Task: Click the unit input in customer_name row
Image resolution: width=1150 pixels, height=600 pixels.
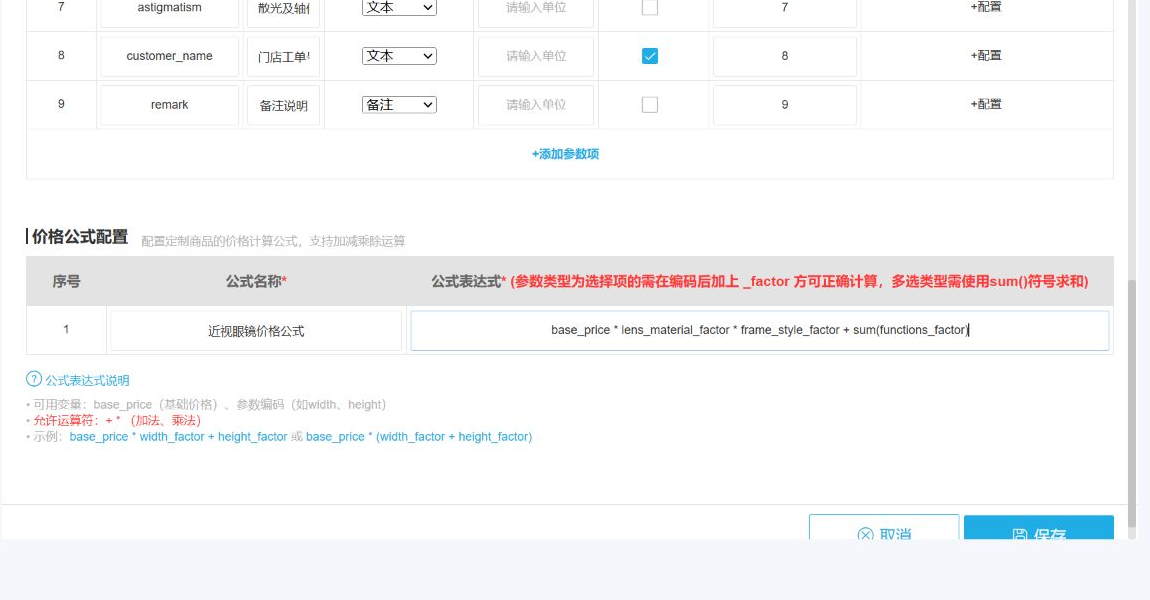Action: [536, 56]
